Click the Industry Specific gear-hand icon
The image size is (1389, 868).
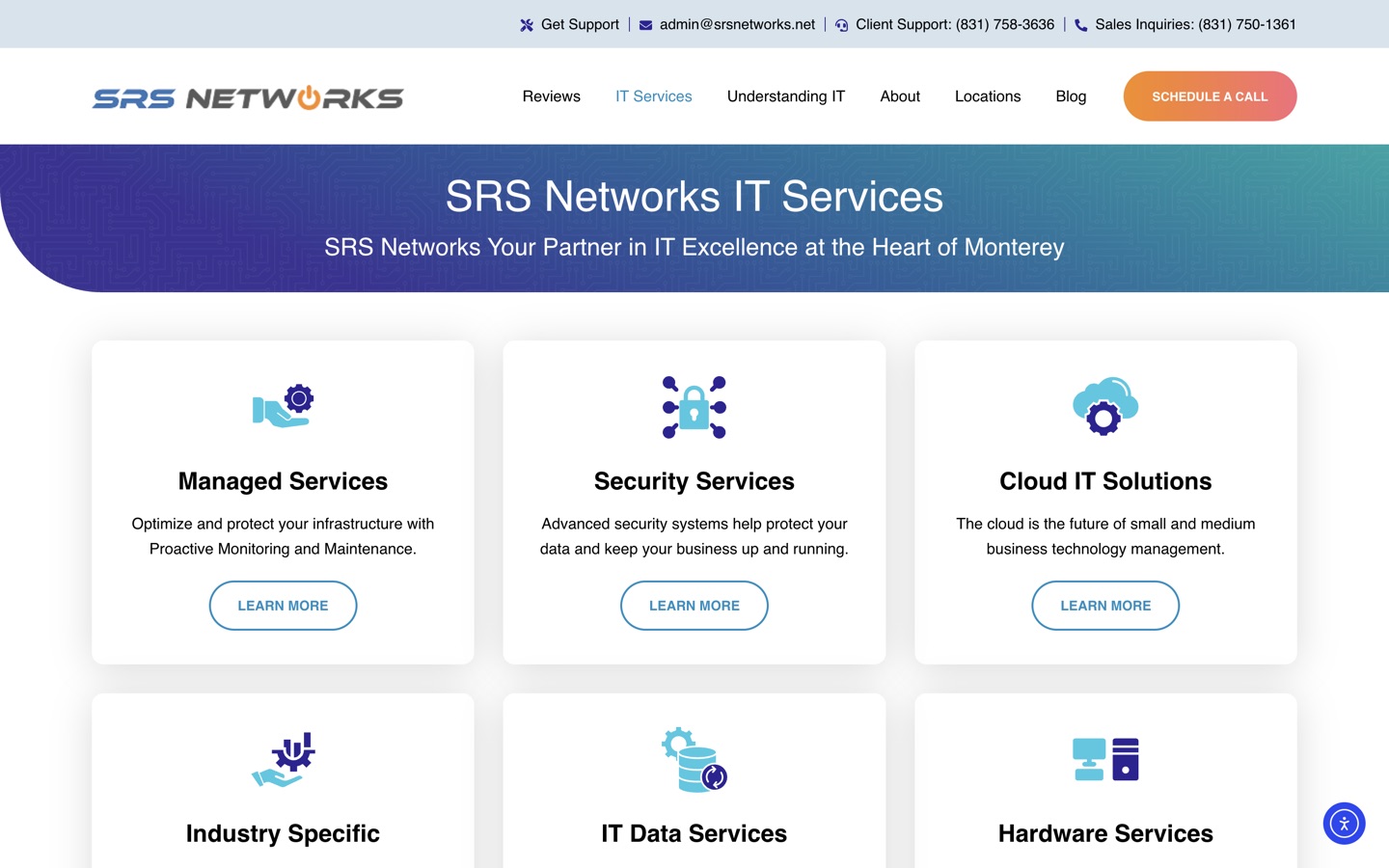pyautogui.click(x=284, y=759)
